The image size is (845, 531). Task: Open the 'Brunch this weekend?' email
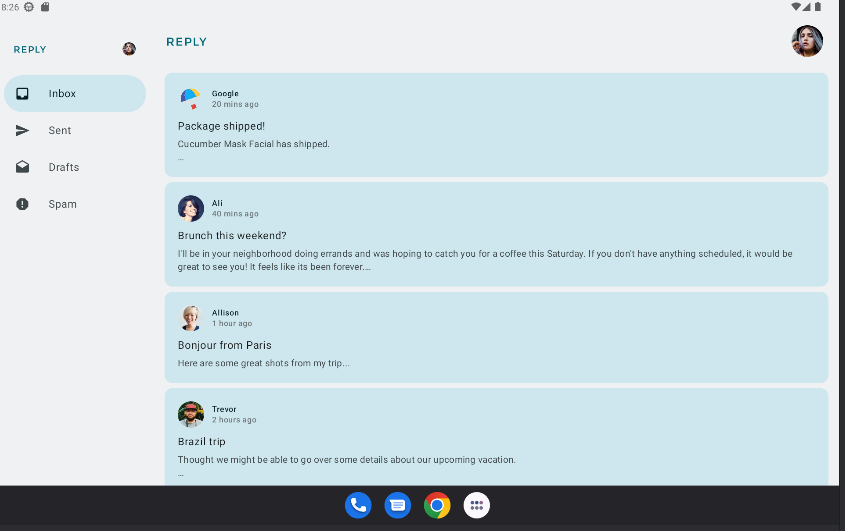point(496,235)
